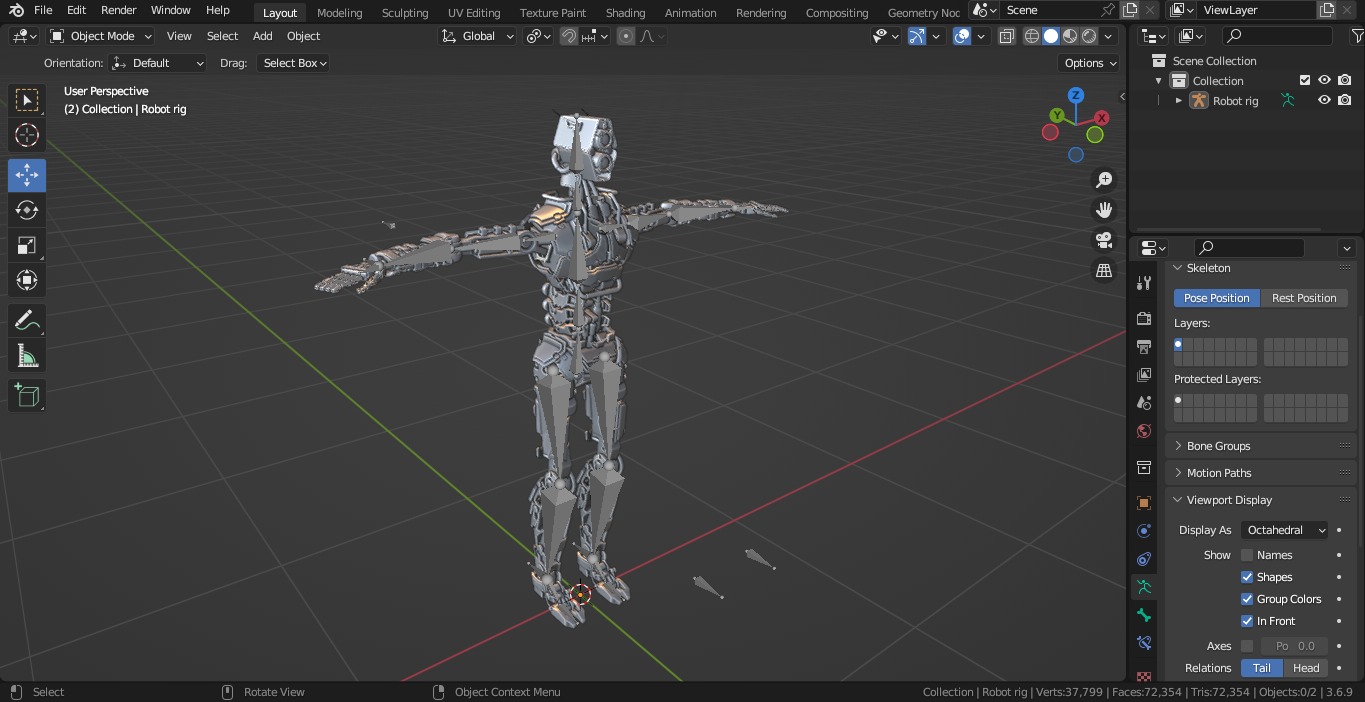This screenshot has height=702, width=1365.
Task: Open the Render menu
Action: point(118,10)
